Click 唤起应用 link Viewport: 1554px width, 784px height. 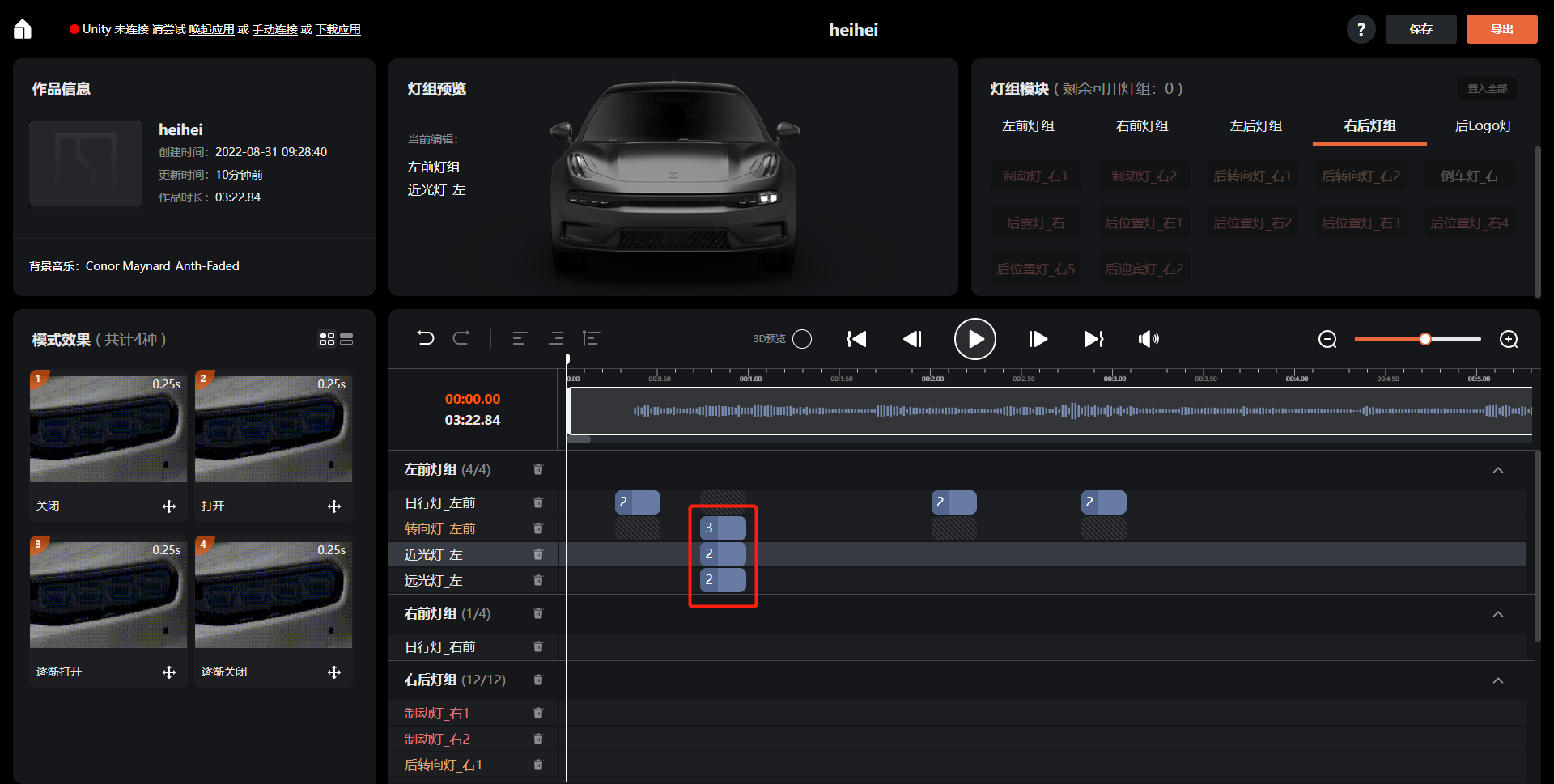coord(212,29)
